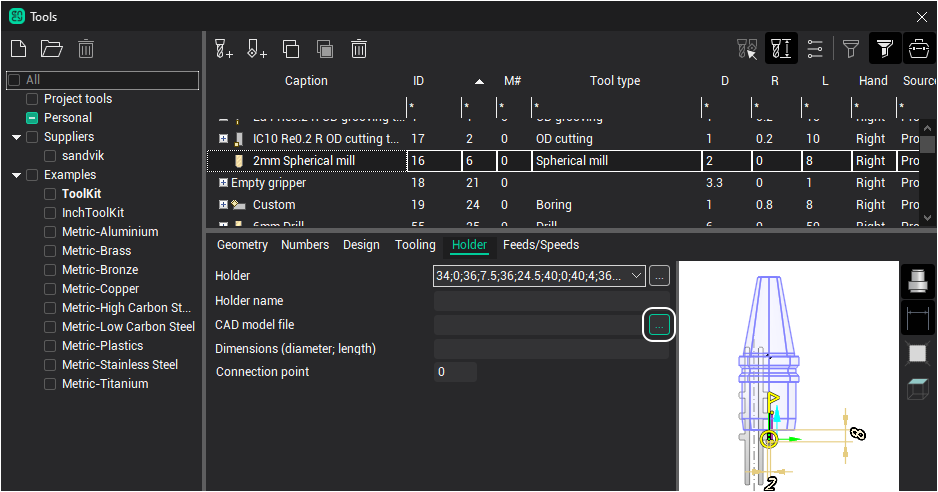The width and height of the screenshot is (938, 492).
Task: Collapse the Examples tree node
Action: (17, 175)
